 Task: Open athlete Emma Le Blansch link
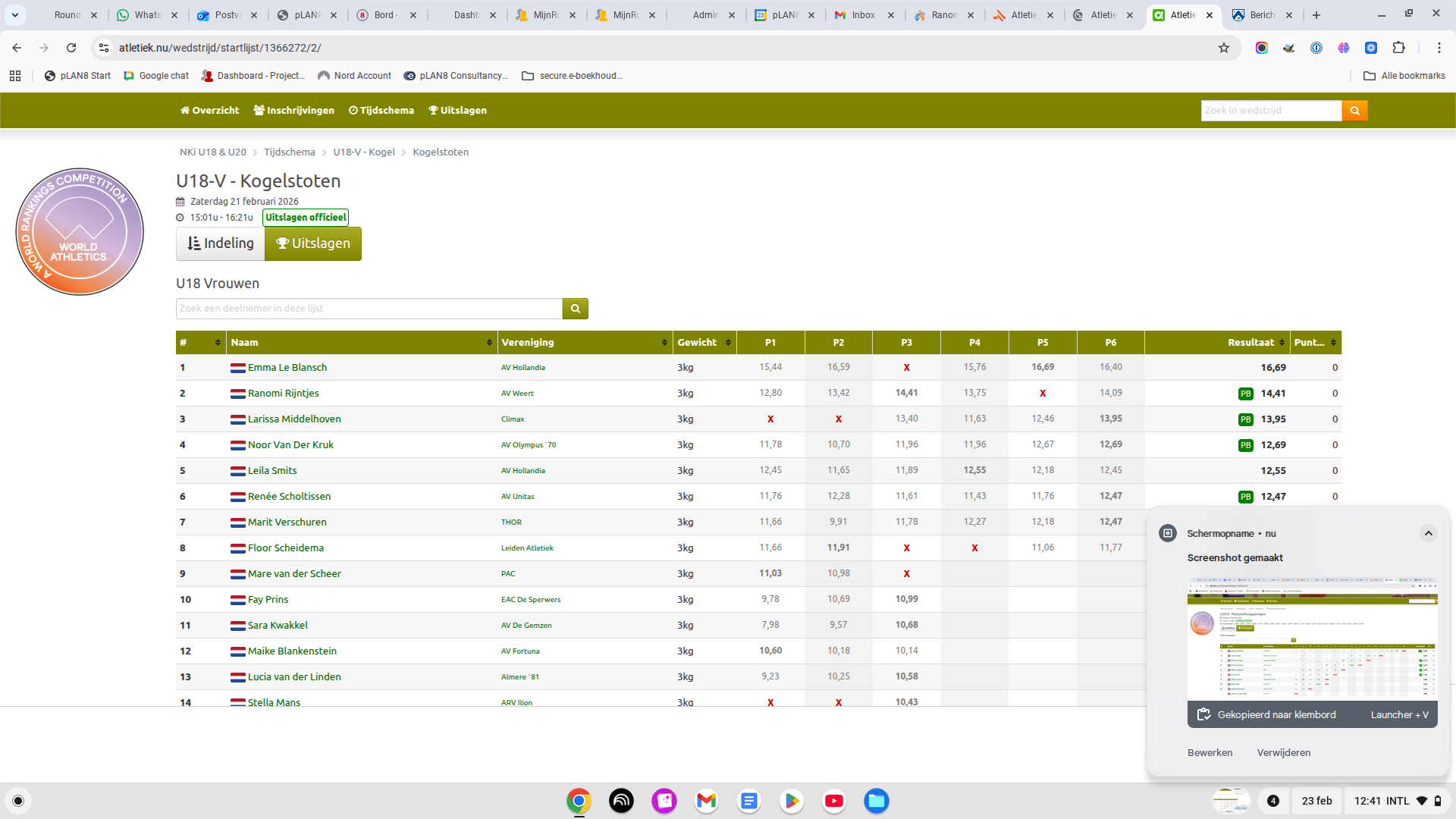pos(287,368)
